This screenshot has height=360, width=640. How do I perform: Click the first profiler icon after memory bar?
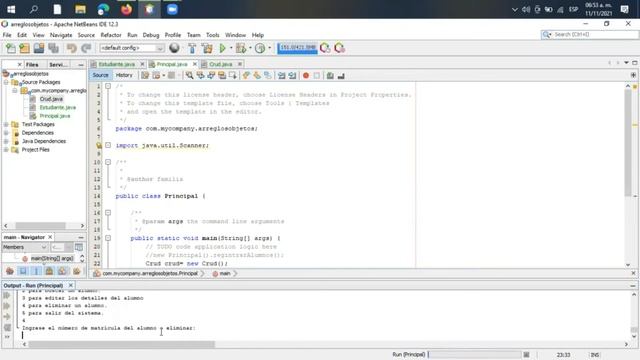tap(325, 48)
